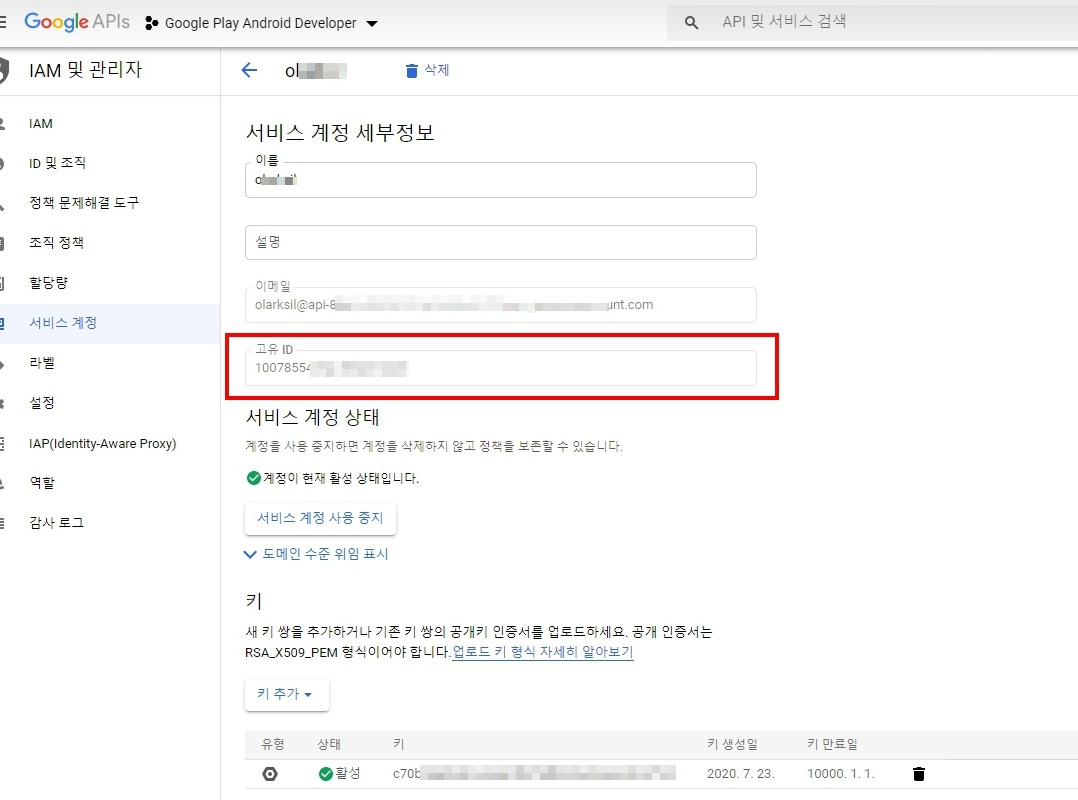Click the trash icon next to 삭제
Image resolution: width=1078 pixels, height=800 pixels.
coord(411,70)
